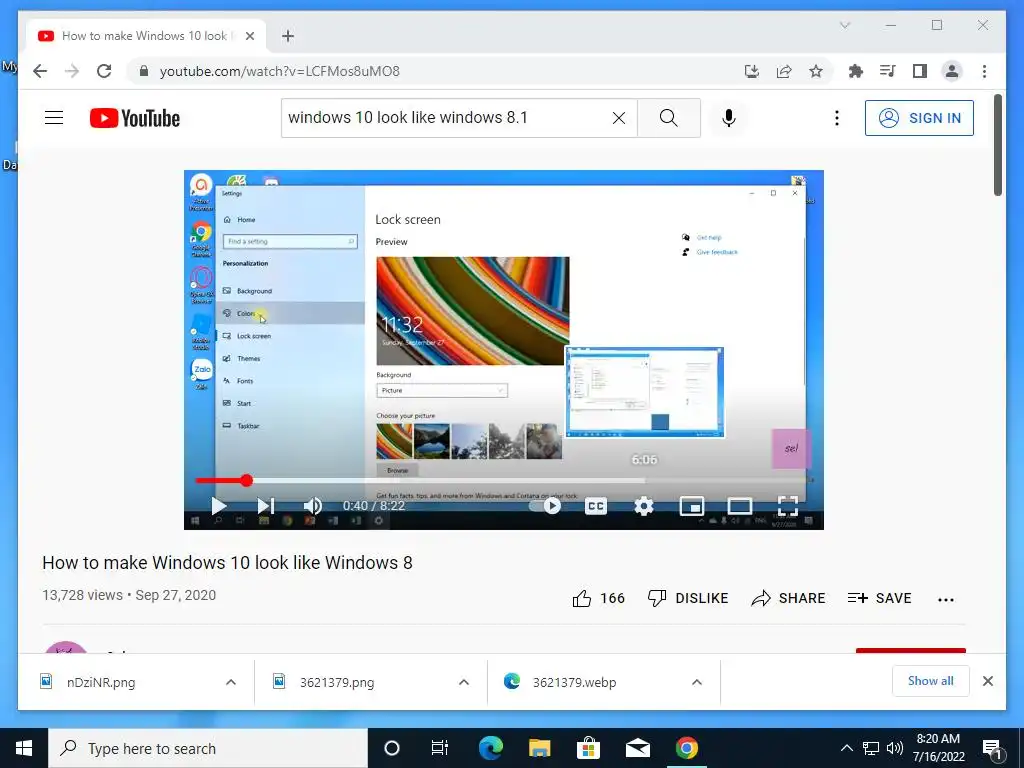Open YouTube settings three-dot menu
Image resolution: width=1024 pixels, height=768 pixels.
tap(837, 118)
